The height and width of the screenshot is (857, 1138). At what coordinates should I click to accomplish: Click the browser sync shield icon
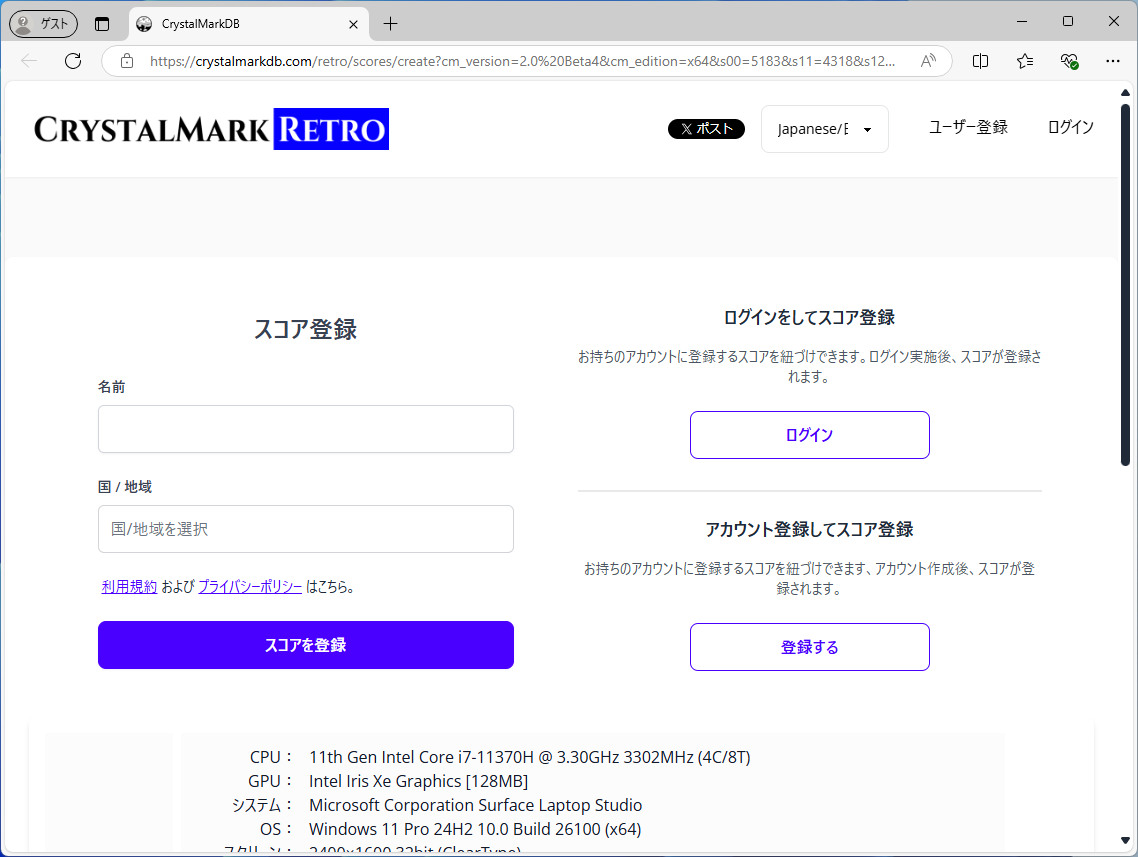pyautogui.click(x=1068, y=61)
